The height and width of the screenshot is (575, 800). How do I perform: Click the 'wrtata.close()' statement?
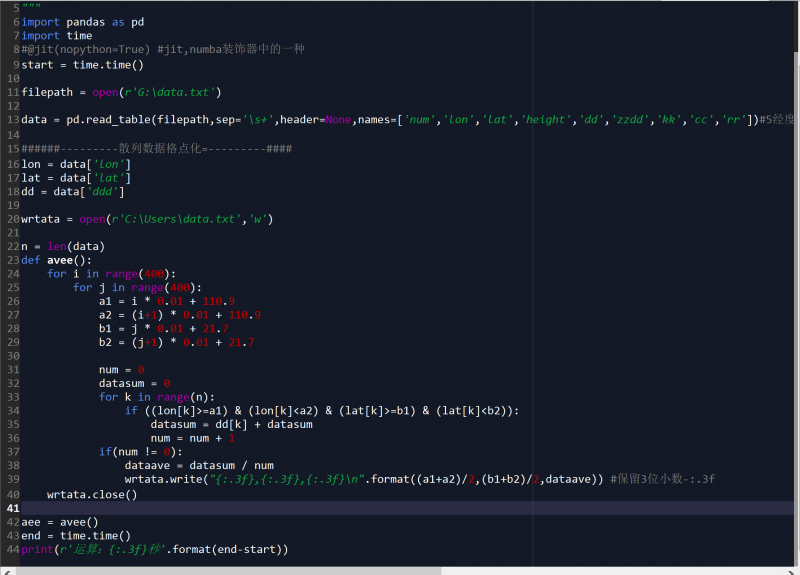[x=91, y=494]
